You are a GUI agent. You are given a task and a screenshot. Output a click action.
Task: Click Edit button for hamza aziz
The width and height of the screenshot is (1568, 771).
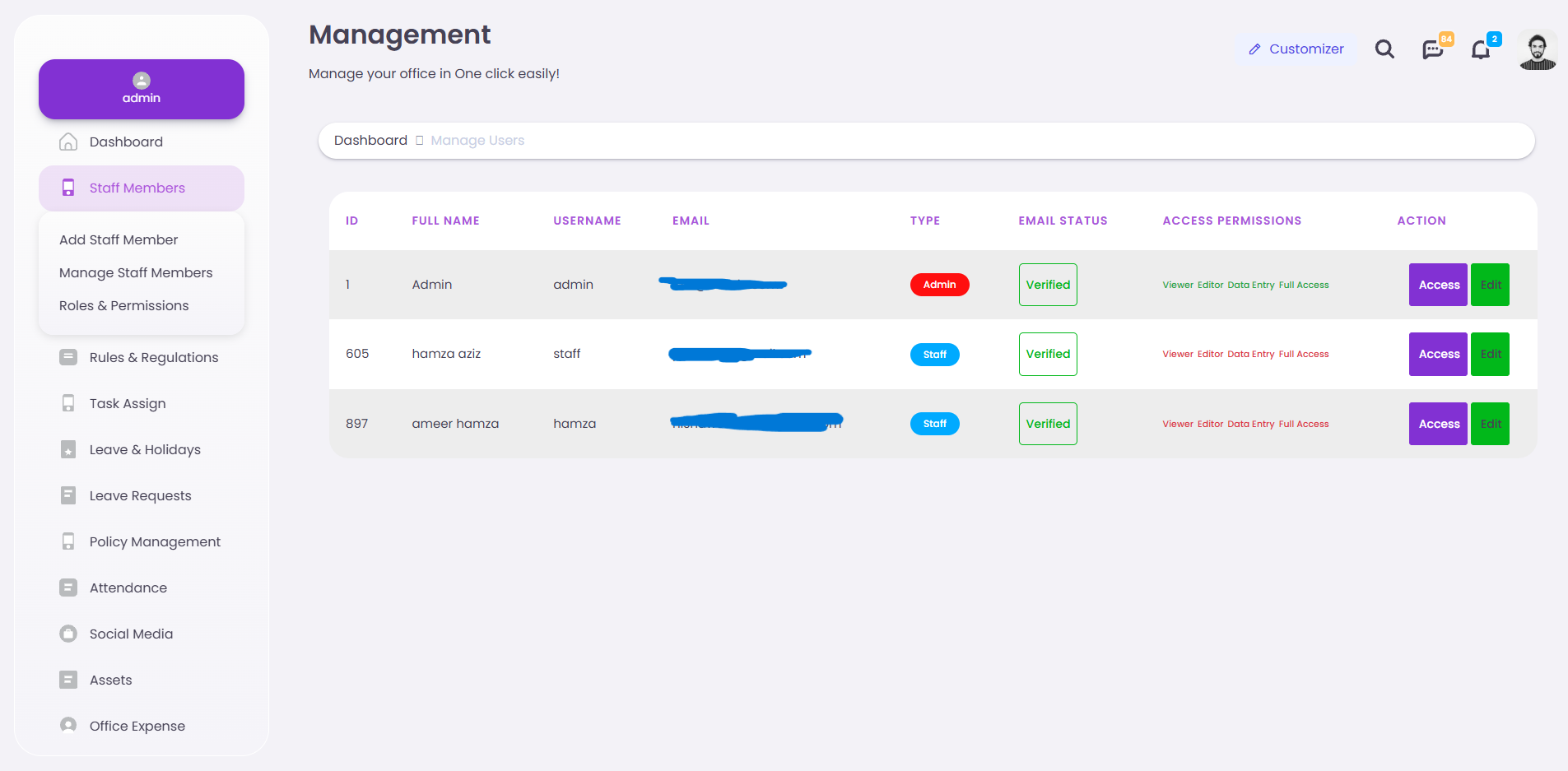point(1491,354)
